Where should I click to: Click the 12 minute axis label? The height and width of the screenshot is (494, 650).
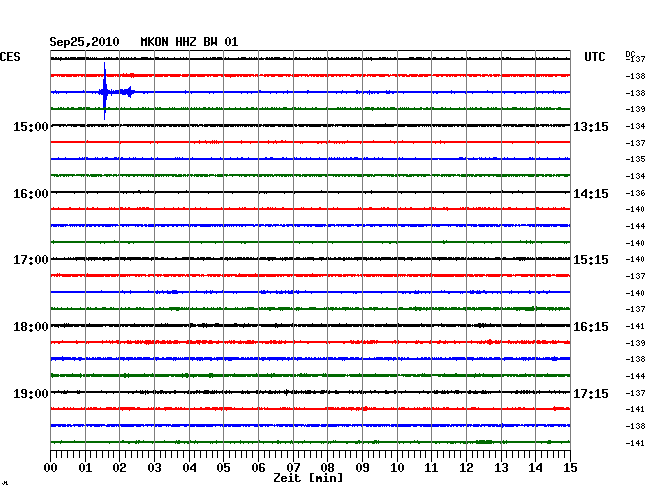pos(466,468)
